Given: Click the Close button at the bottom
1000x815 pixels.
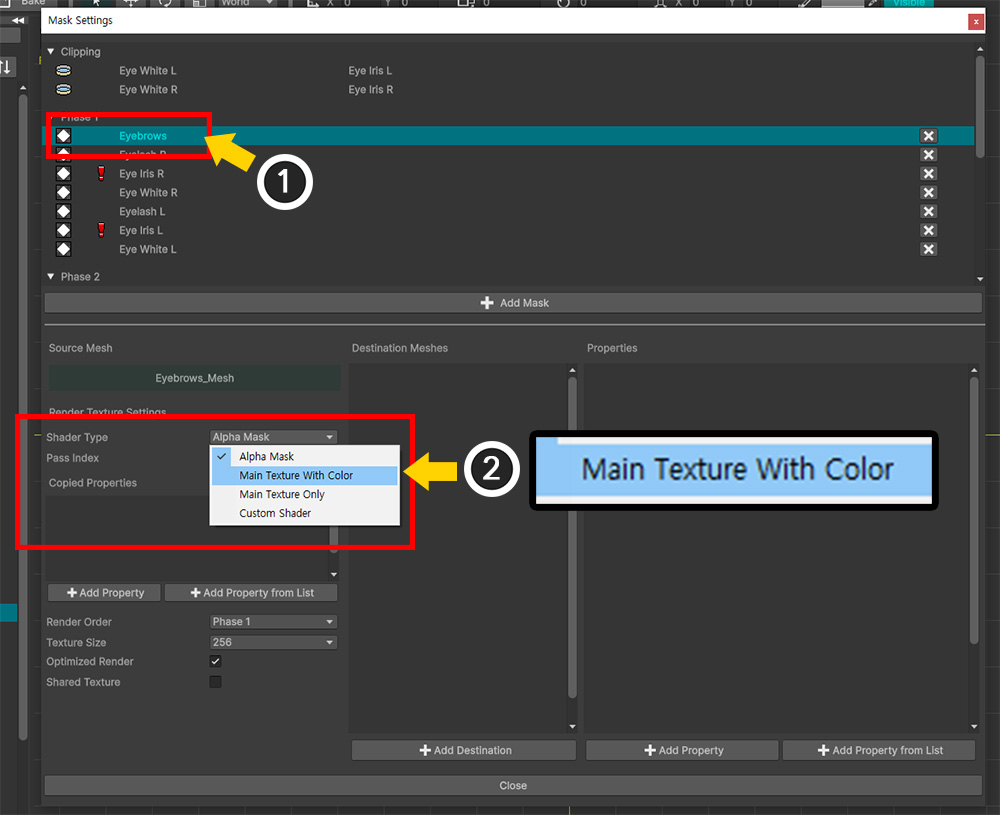Looking at the screenshot, I should pos(513,786).
